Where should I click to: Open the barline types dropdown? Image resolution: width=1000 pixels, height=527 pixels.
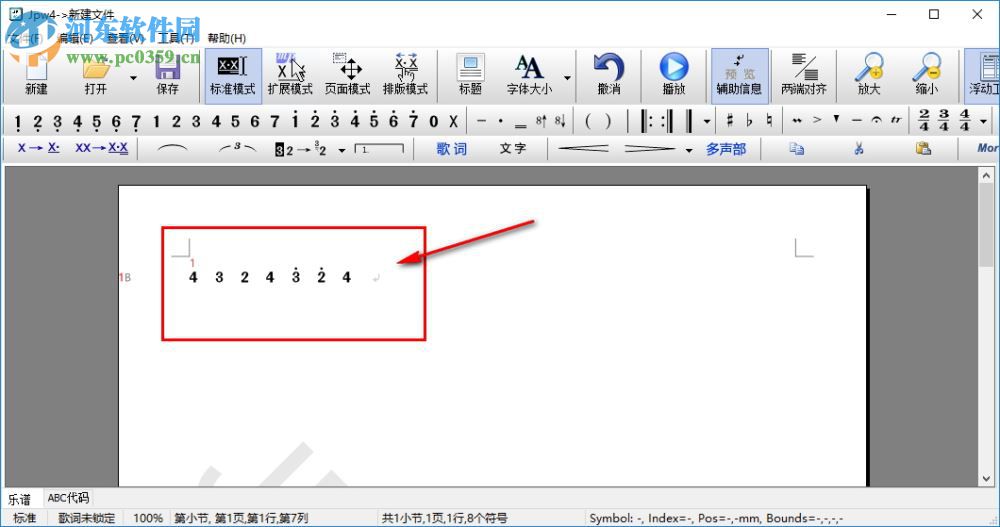coord(707,121)
